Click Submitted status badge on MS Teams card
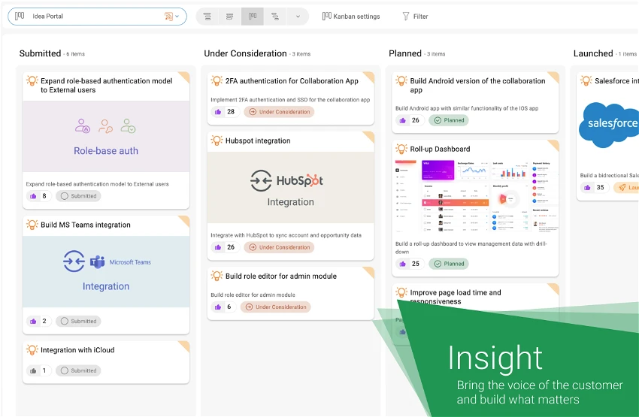 coord(78,321)
